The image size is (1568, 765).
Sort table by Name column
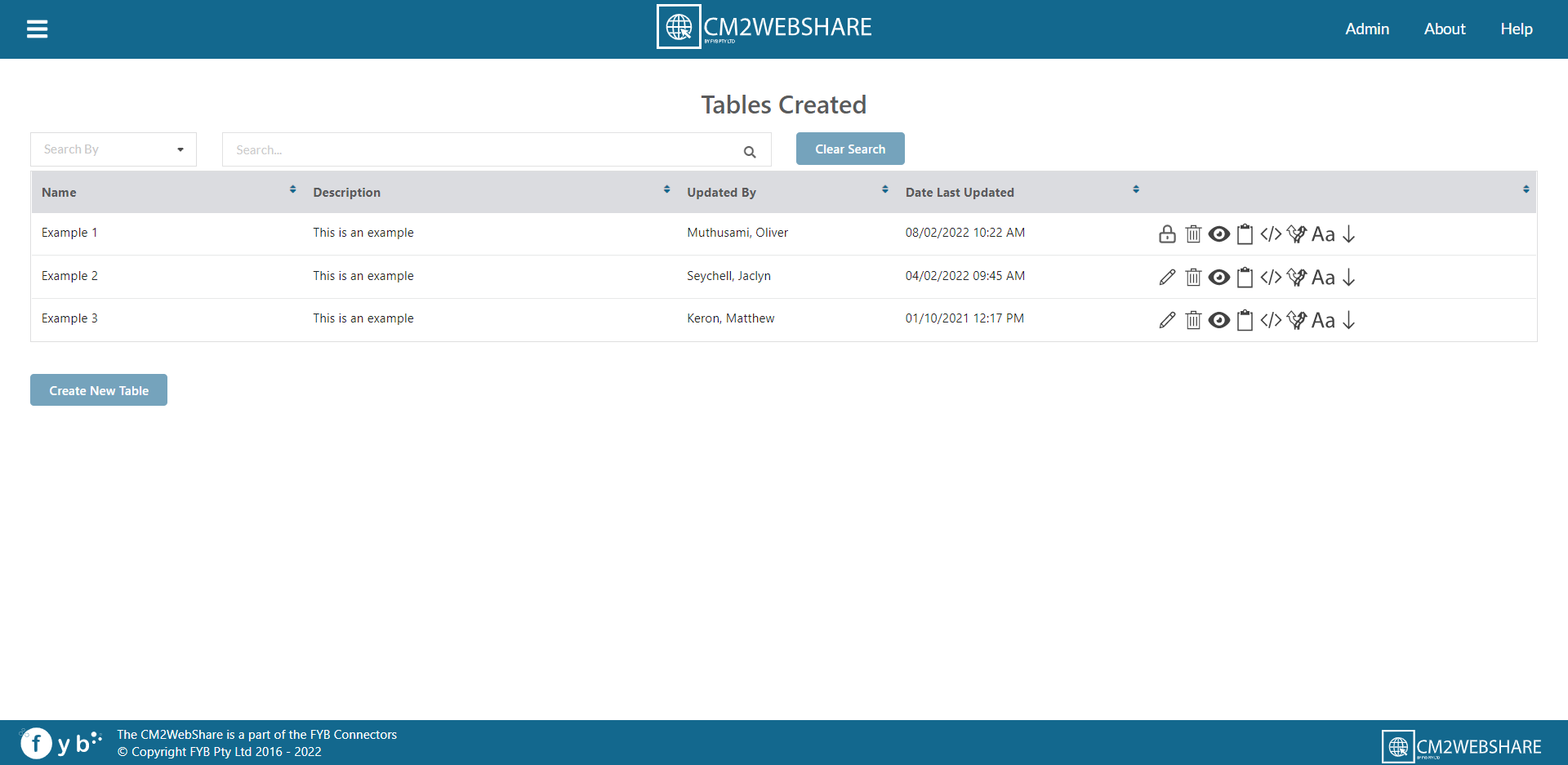coord(293,189)
